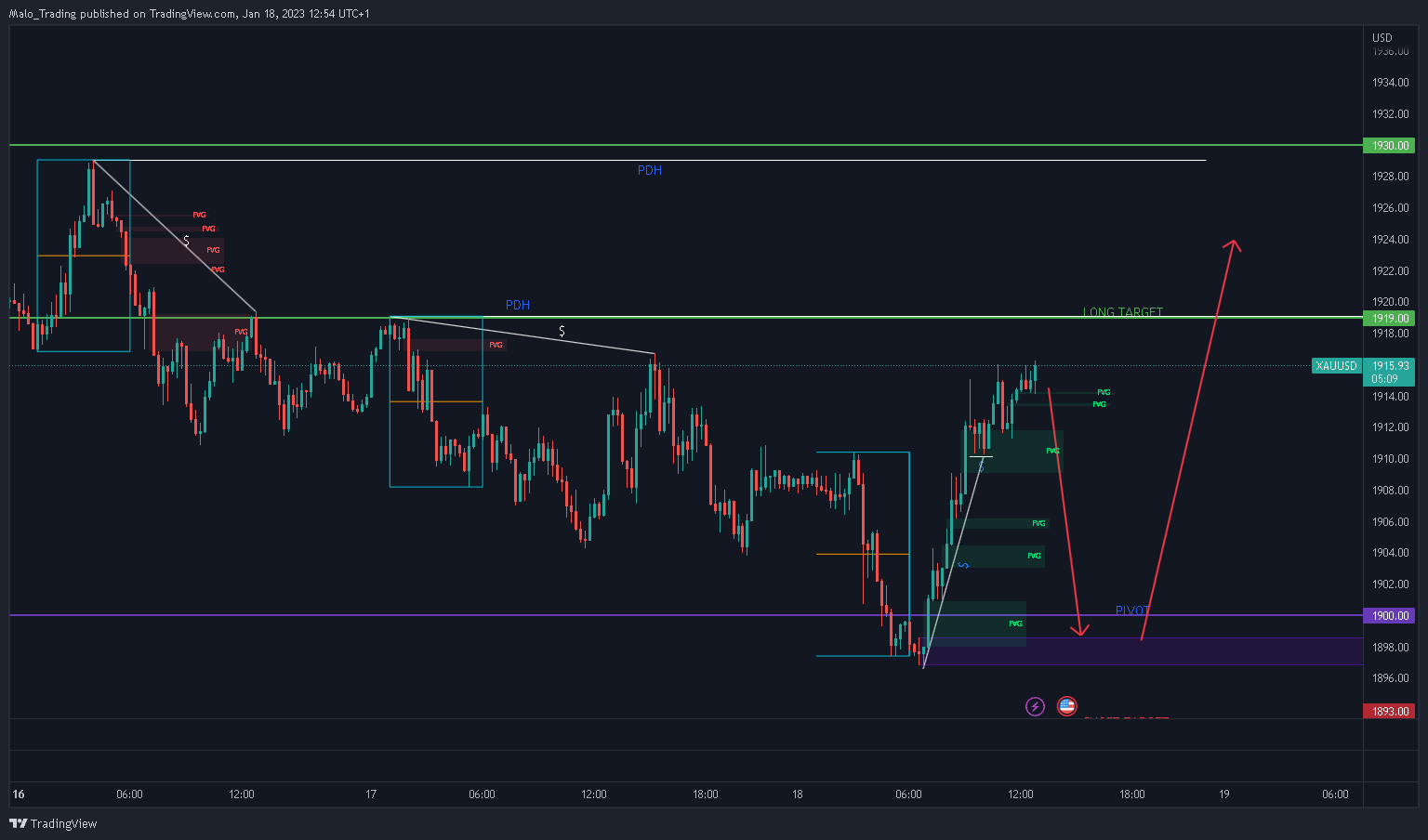The height and width of the screenshot is (840, 1428).
Task: Click the 1924.00 price axis value
Action: click(1391, 240)
